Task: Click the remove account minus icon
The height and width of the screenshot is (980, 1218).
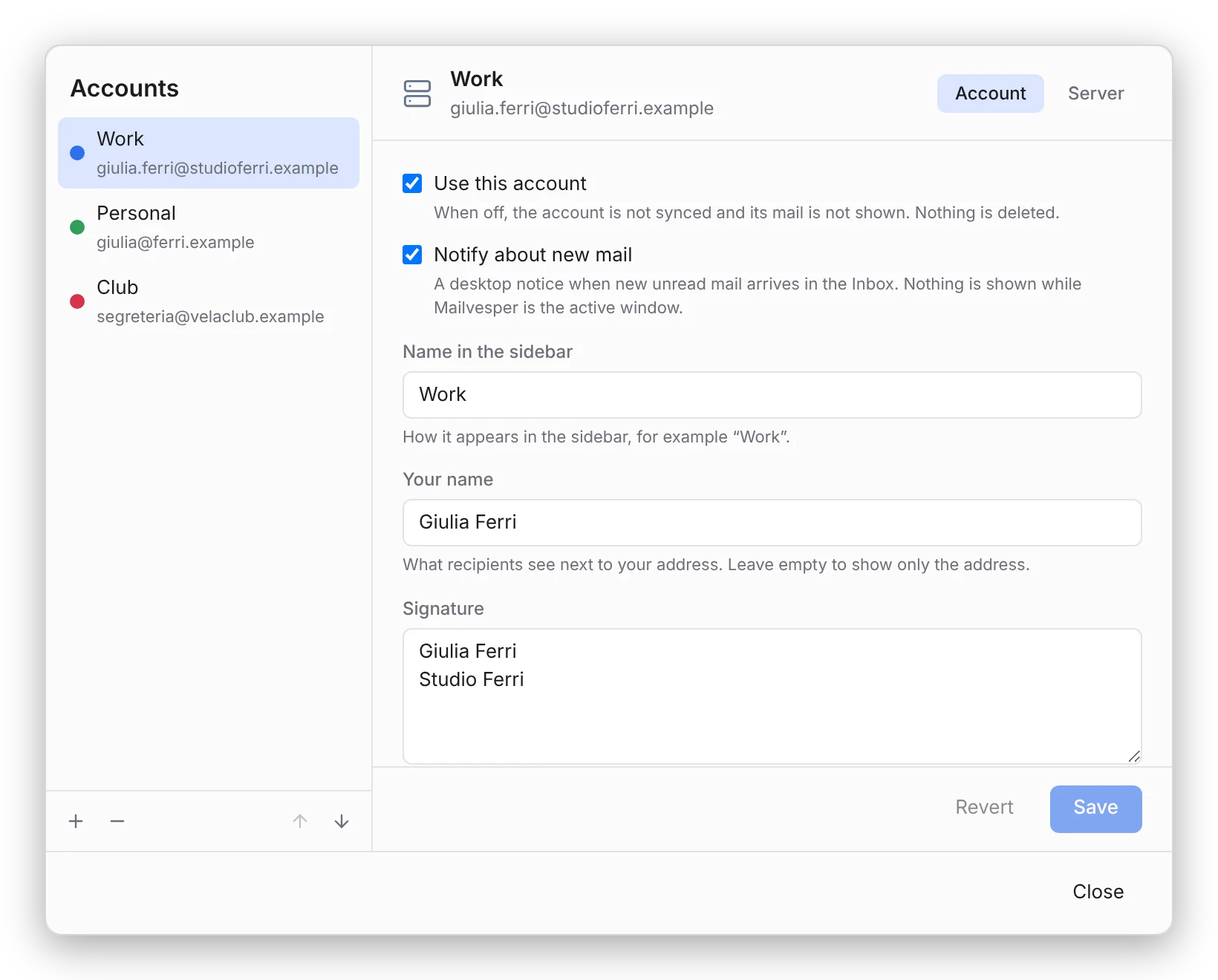Action: [117, 821]
